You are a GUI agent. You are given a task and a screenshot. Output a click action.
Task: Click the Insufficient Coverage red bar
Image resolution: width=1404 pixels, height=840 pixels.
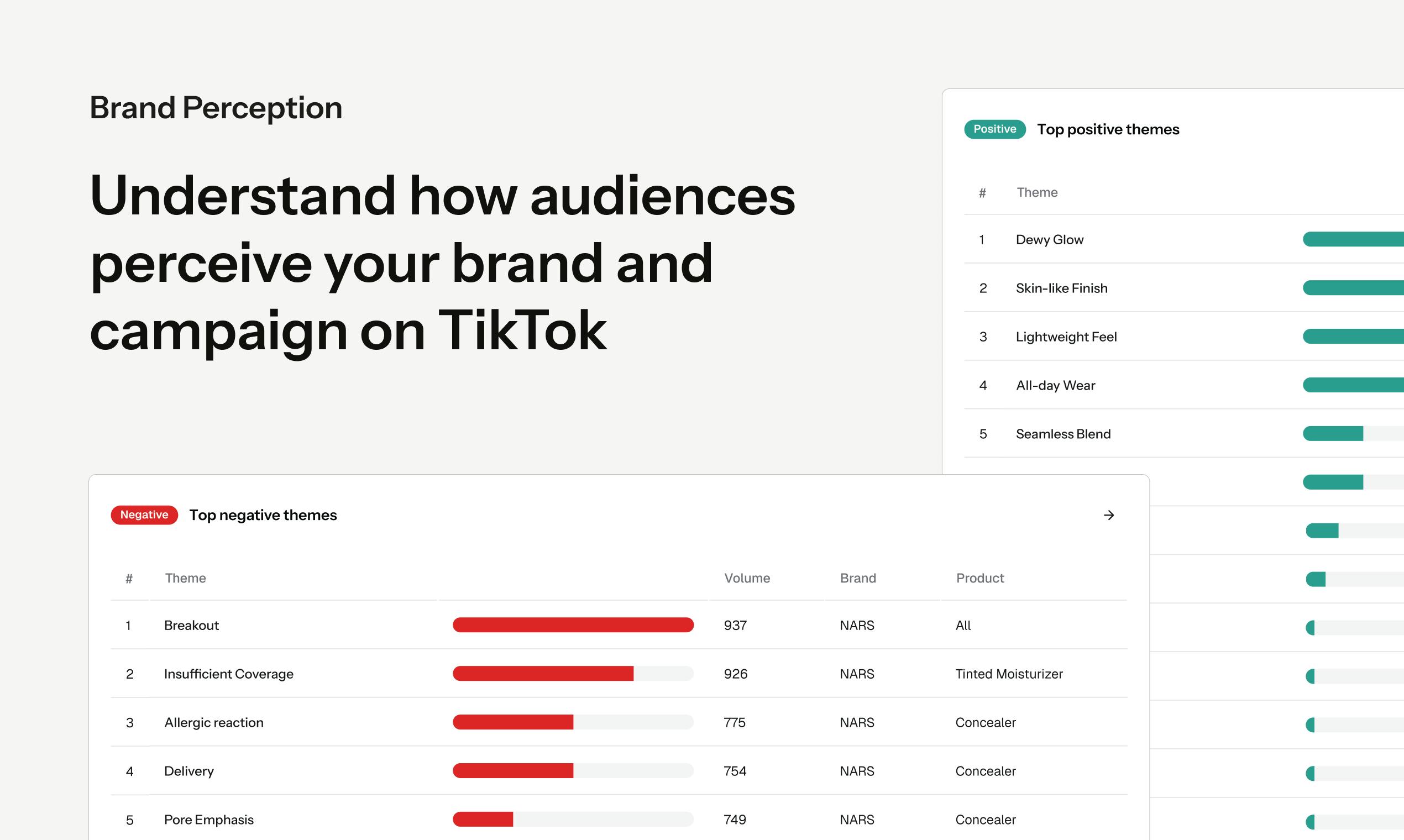(x=543, y=674)
